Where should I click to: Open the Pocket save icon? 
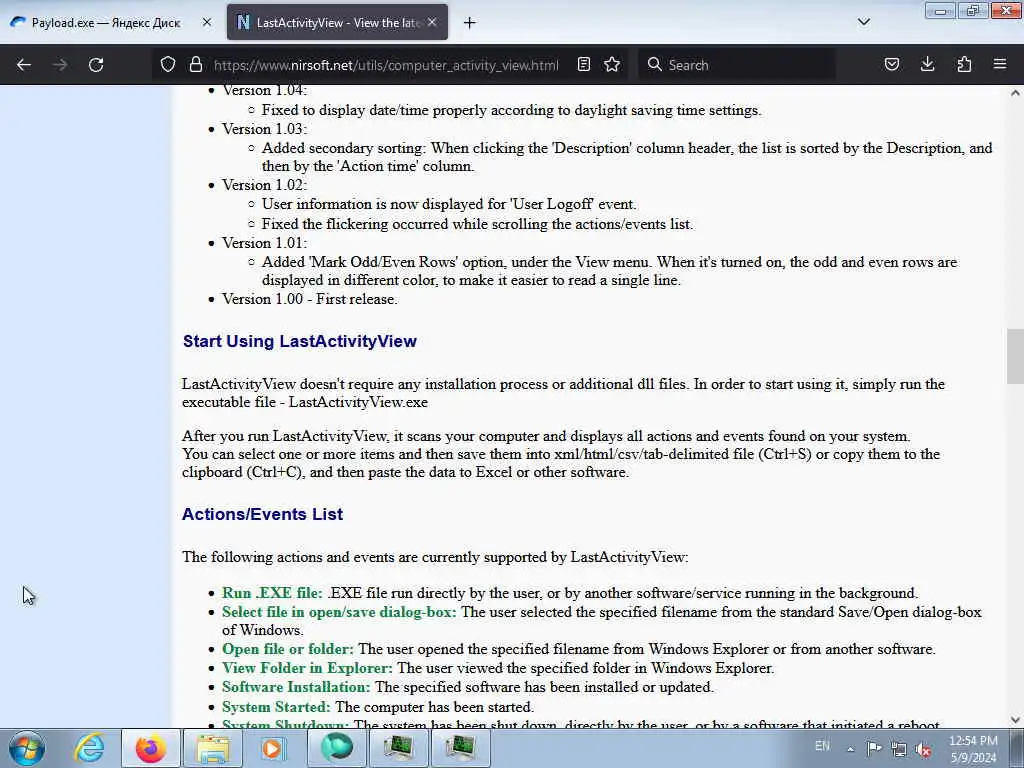891,65
